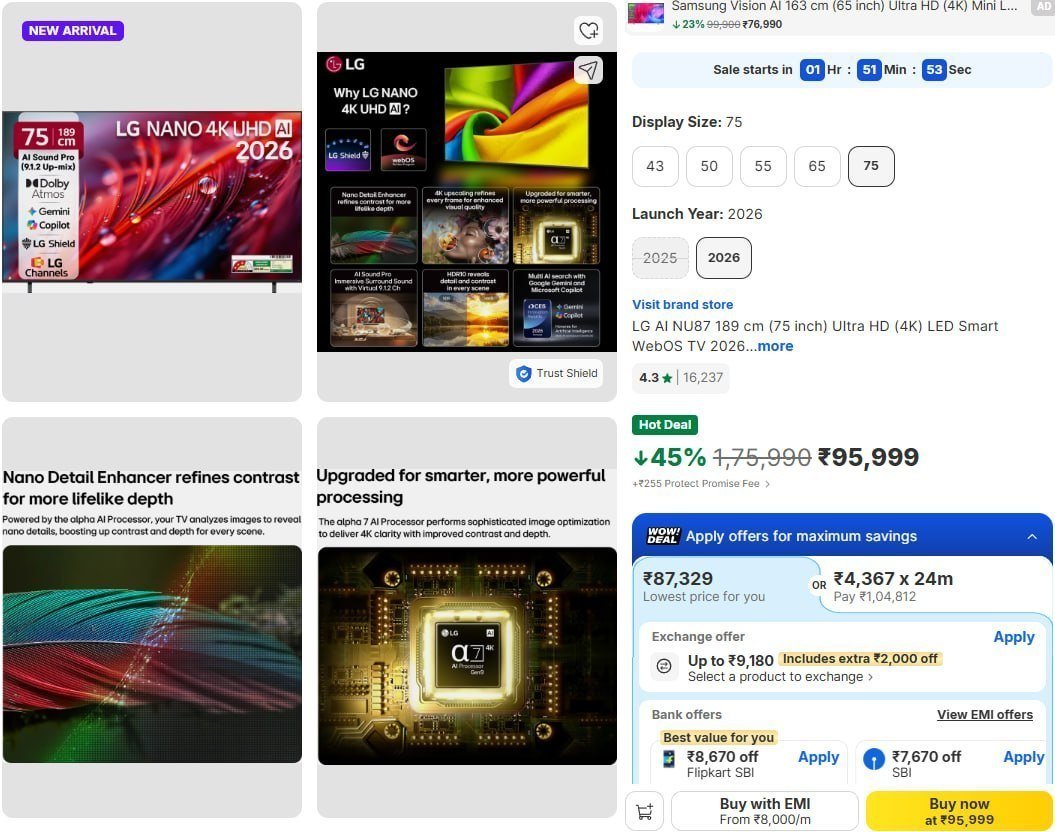Open Samsung Vision AI ad thumbnail
Image resolution: width=1055 pixels, height=832 pixels.
645,13
